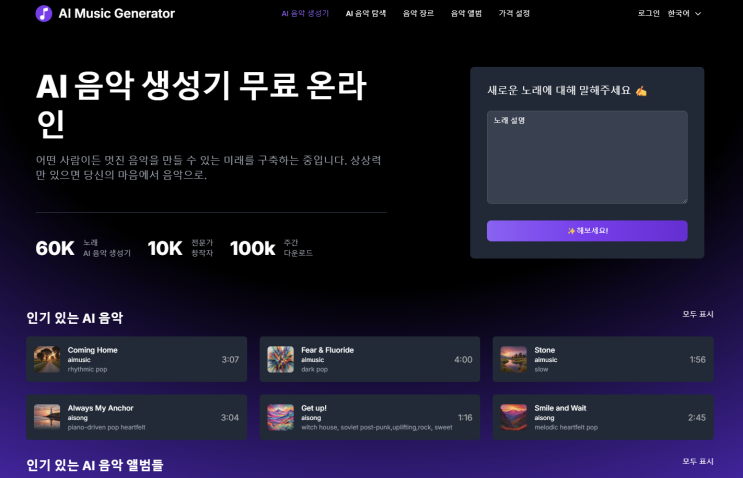Click the purple 해보세요! generate button

coord(587,231)
